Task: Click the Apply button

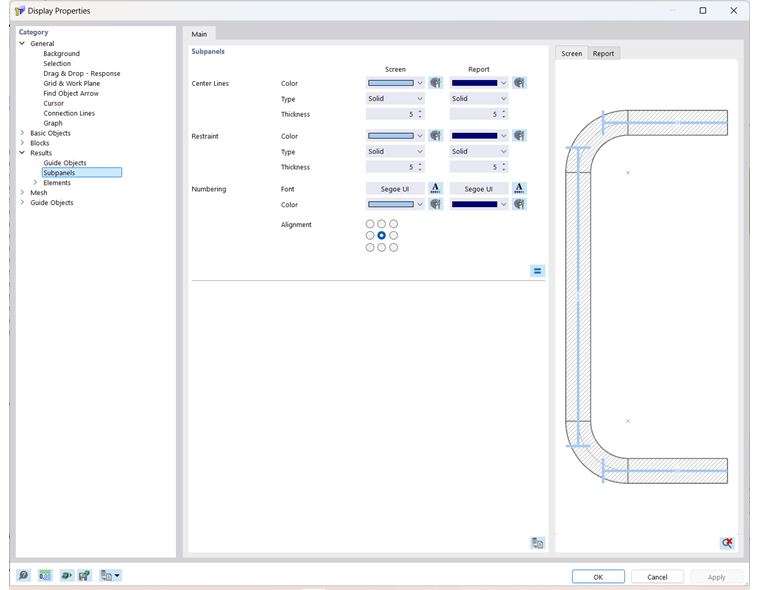Action: click(716, 576)
